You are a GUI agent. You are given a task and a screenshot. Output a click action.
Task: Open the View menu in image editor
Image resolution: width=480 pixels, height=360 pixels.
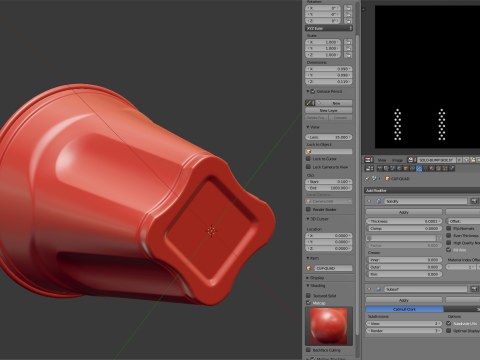click(382, 160)
